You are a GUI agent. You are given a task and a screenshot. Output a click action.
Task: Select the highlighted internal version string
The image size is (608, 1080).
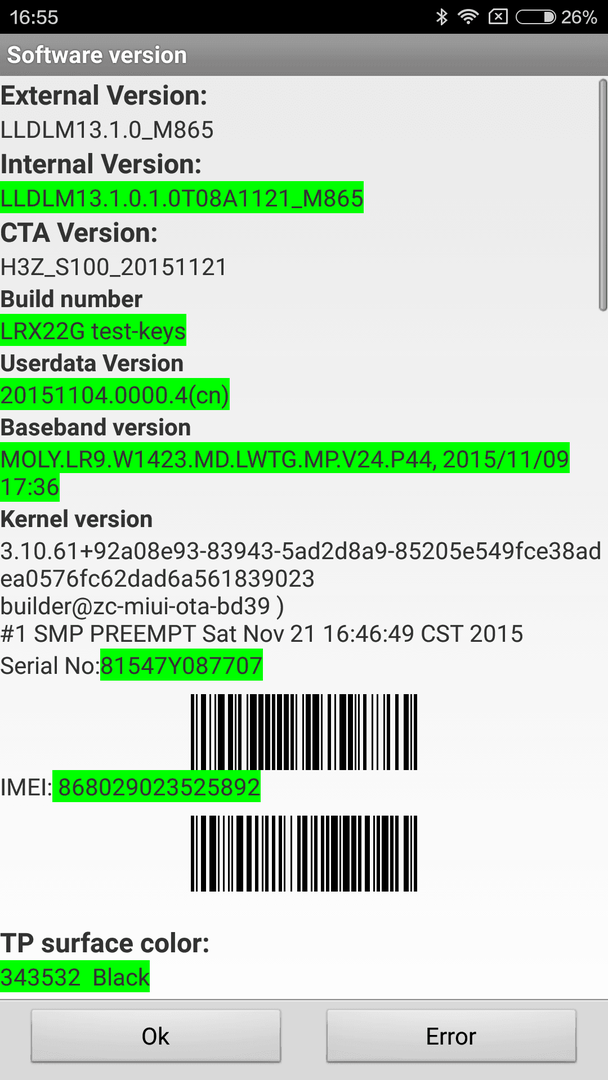coord(182,198)
